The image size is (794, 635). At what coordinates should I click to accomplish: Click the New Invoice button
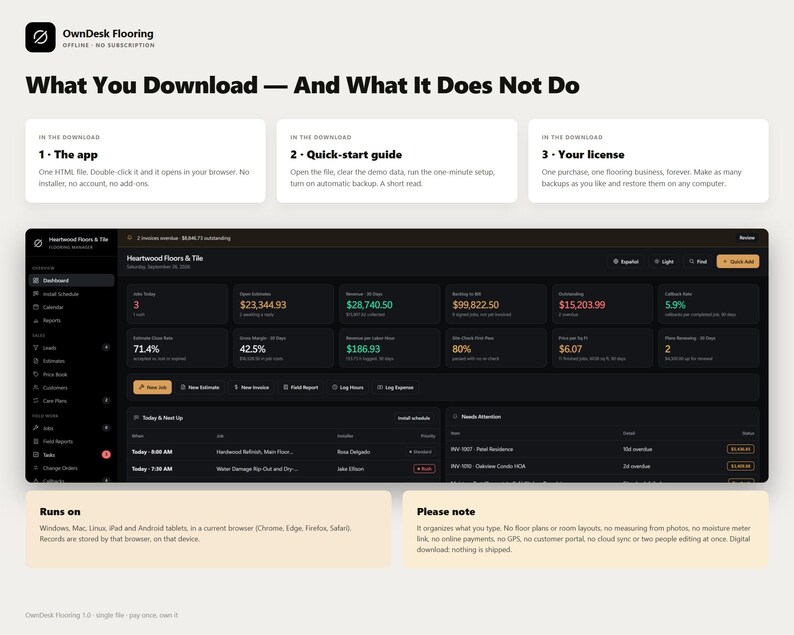point(251,387)
